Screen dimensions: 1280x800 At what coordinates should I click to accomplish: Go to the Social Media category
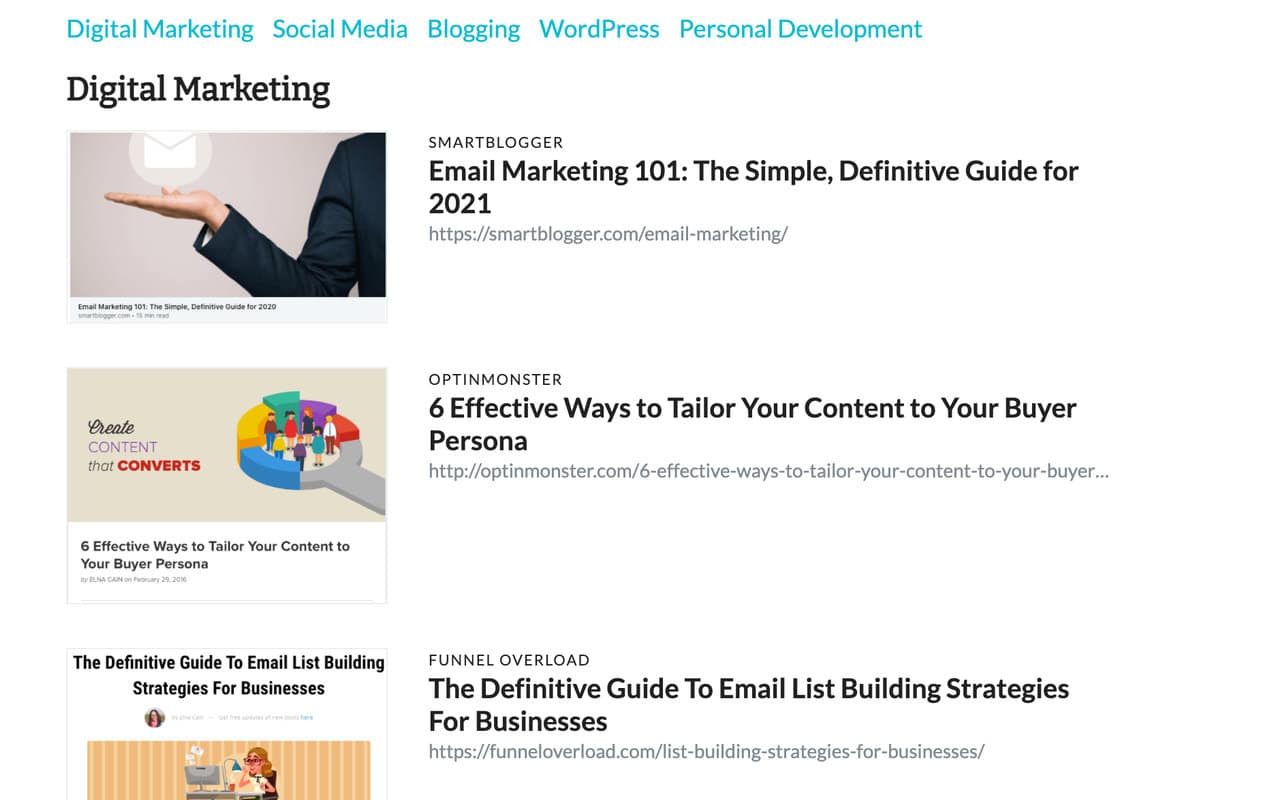[340, 29]
